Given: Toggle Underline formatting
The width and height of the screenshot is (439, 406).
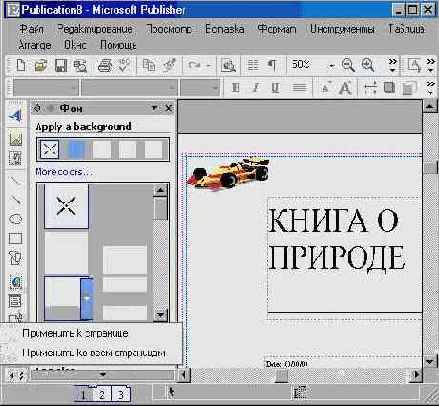Looking at the screenshot, I should pos(275,88).
